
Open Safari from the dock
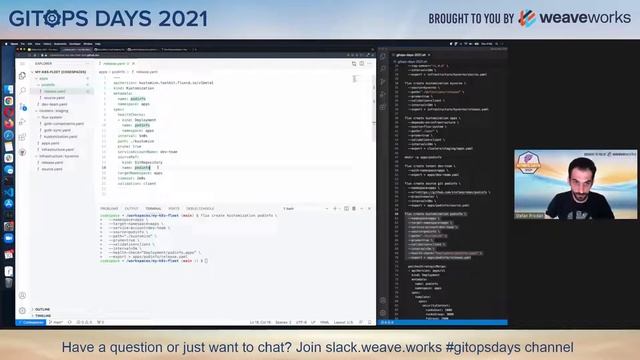(x=9, y=135)
